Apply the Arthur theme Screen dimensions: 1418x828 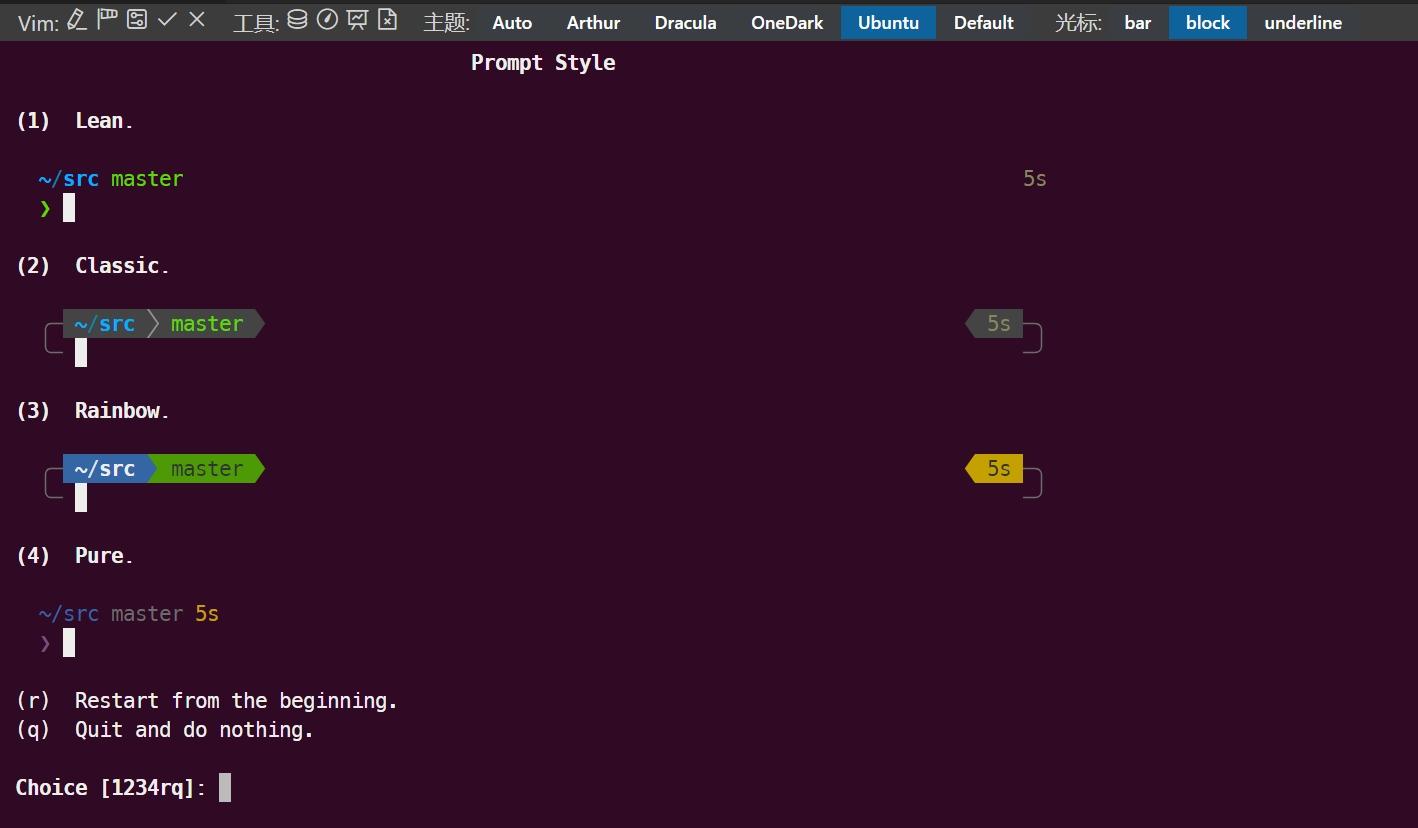[x=593, y=22]
